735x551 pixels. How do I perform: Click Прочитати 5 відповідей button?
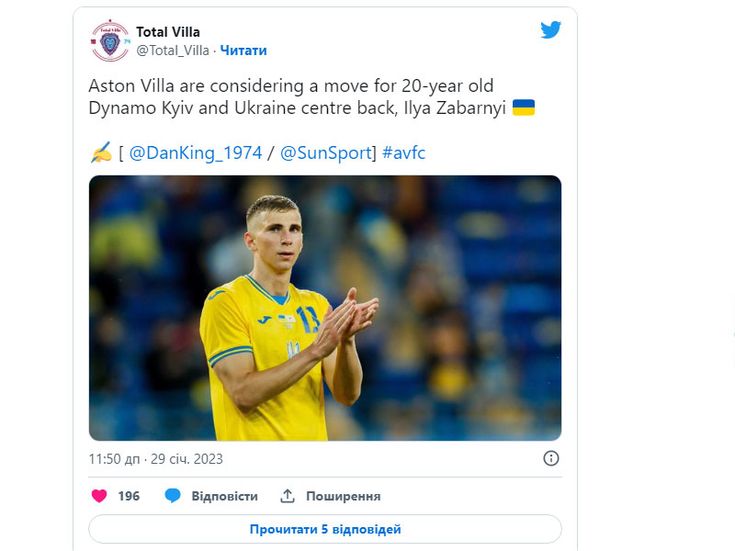point(325,529)
